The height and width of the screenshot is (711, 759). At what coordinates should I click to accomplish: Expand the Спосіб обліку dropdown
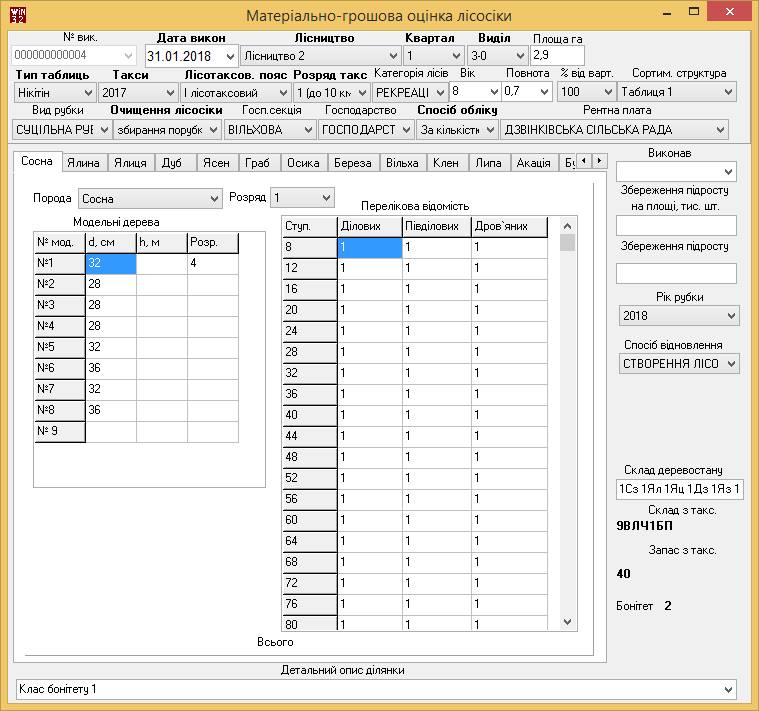[x=490, y=130]
